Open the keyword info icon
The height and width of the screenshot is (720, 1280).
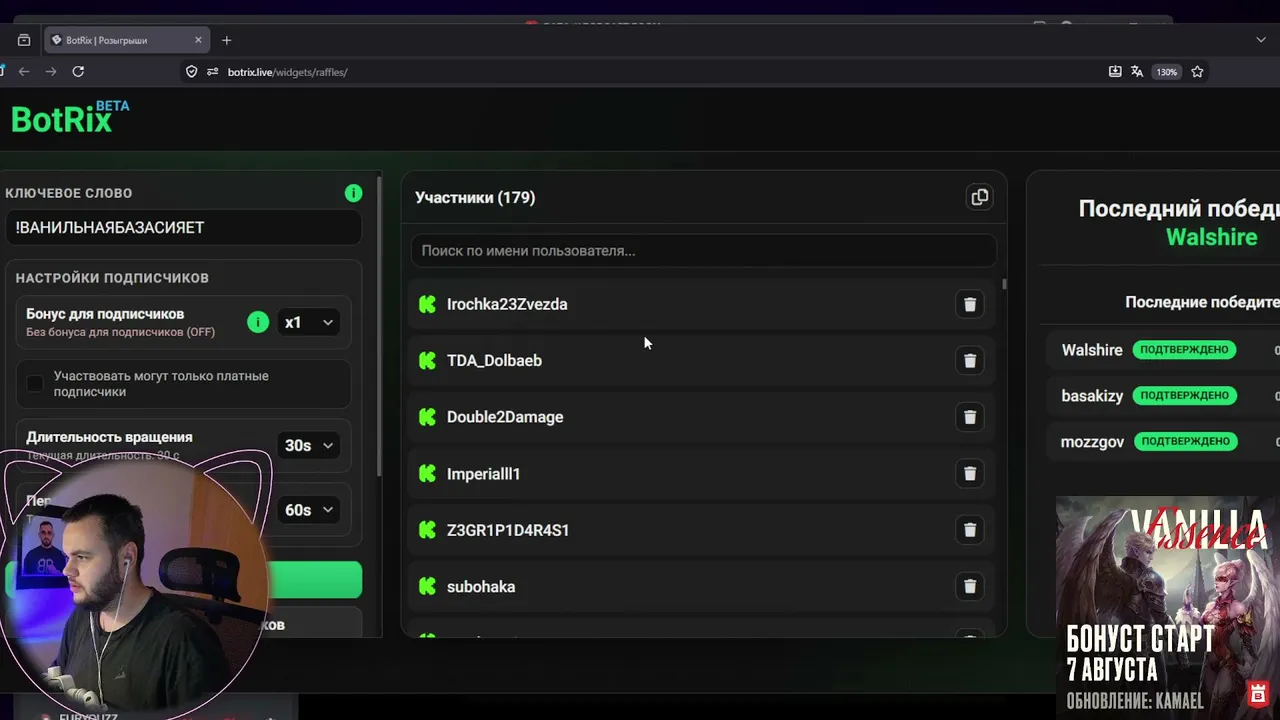pos(353,193)
